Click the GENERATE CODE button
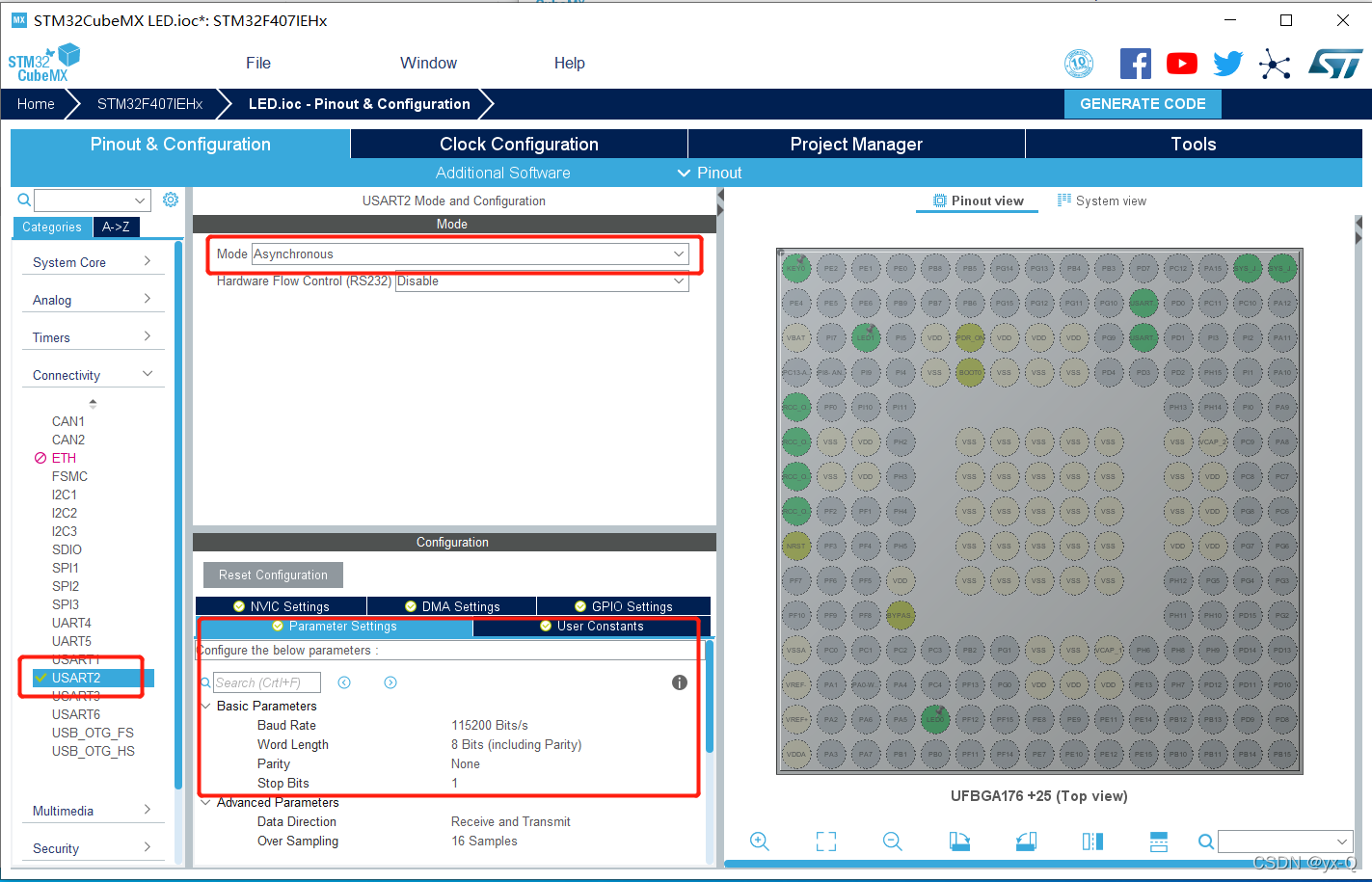The height and width of the screenshot is (882, 1372). (x=1143, y=104)
